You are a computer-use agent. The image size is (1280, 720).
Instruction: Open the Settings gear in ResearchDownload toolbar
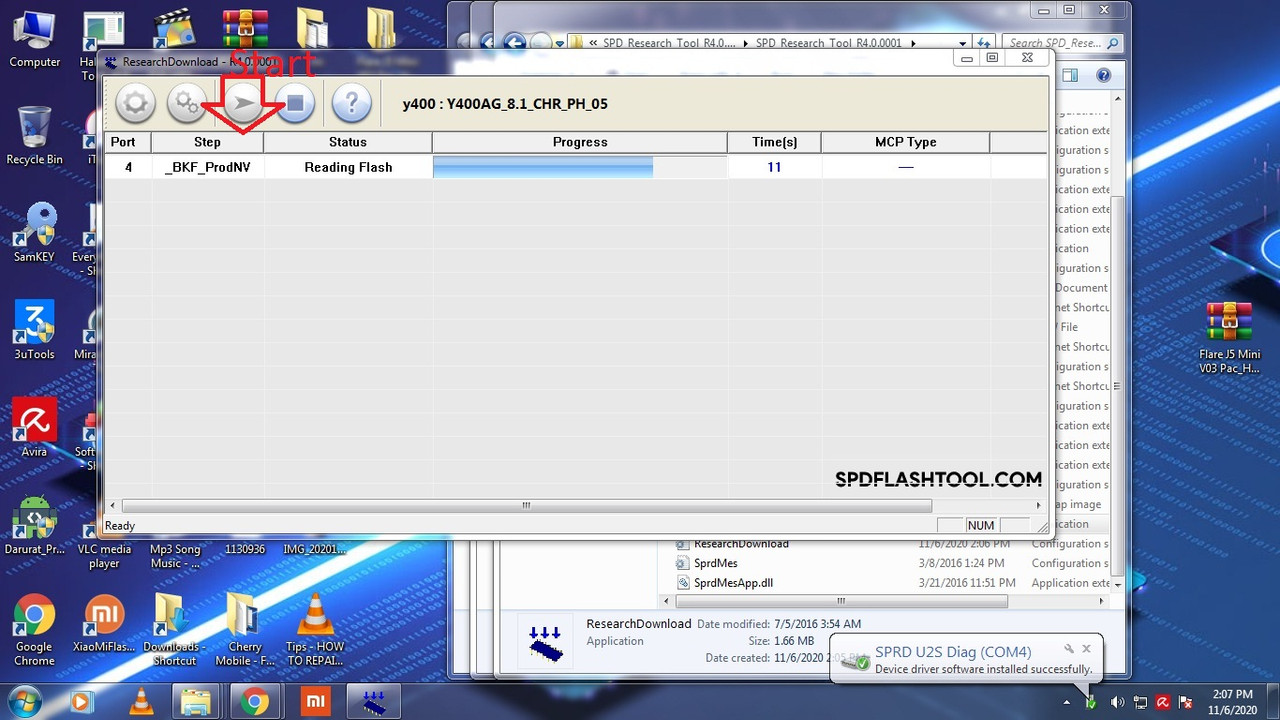tap(135, 103)
